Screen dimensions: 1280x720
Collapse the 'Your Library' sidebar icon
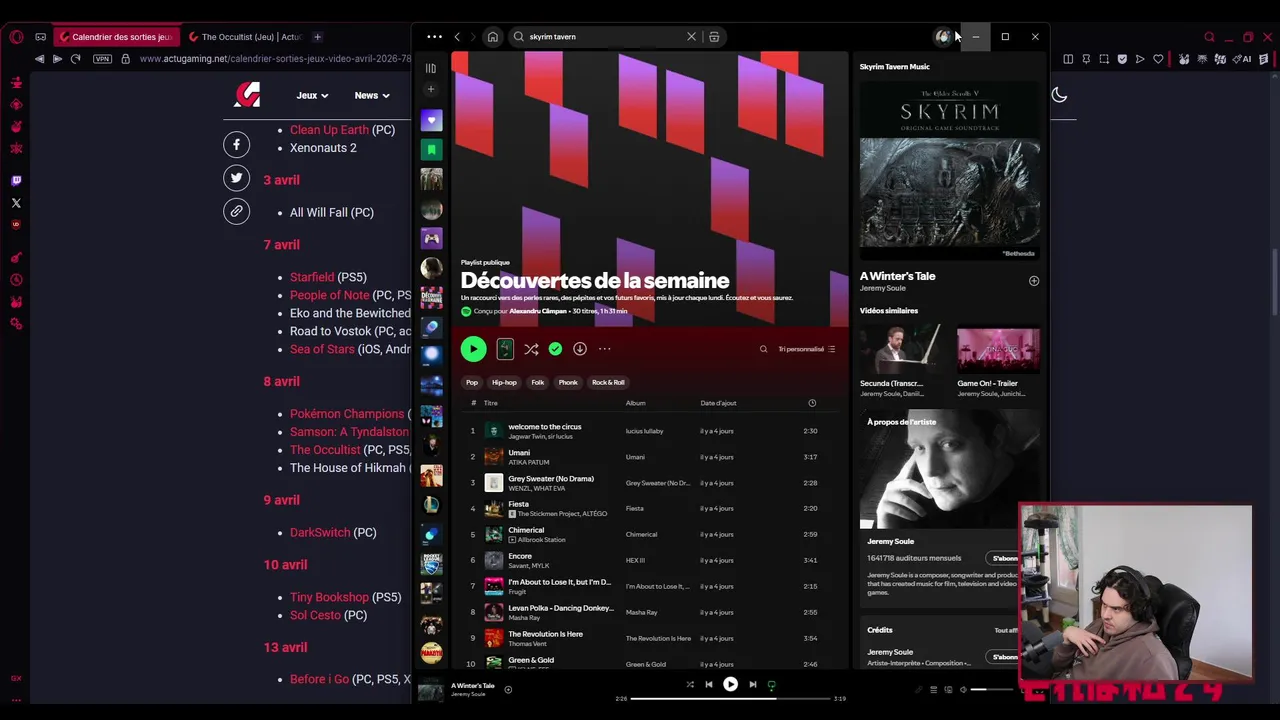(431, 68)
